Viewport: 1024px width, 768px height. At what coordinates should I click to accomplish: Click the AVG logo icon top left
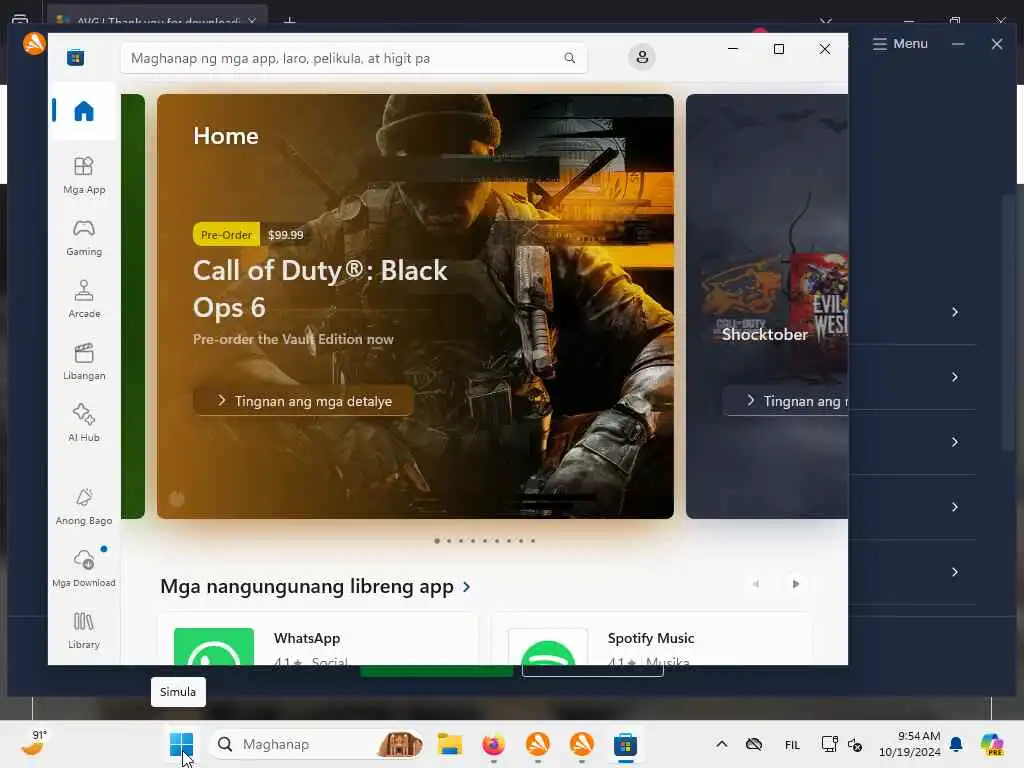click(x=34, y=44)
